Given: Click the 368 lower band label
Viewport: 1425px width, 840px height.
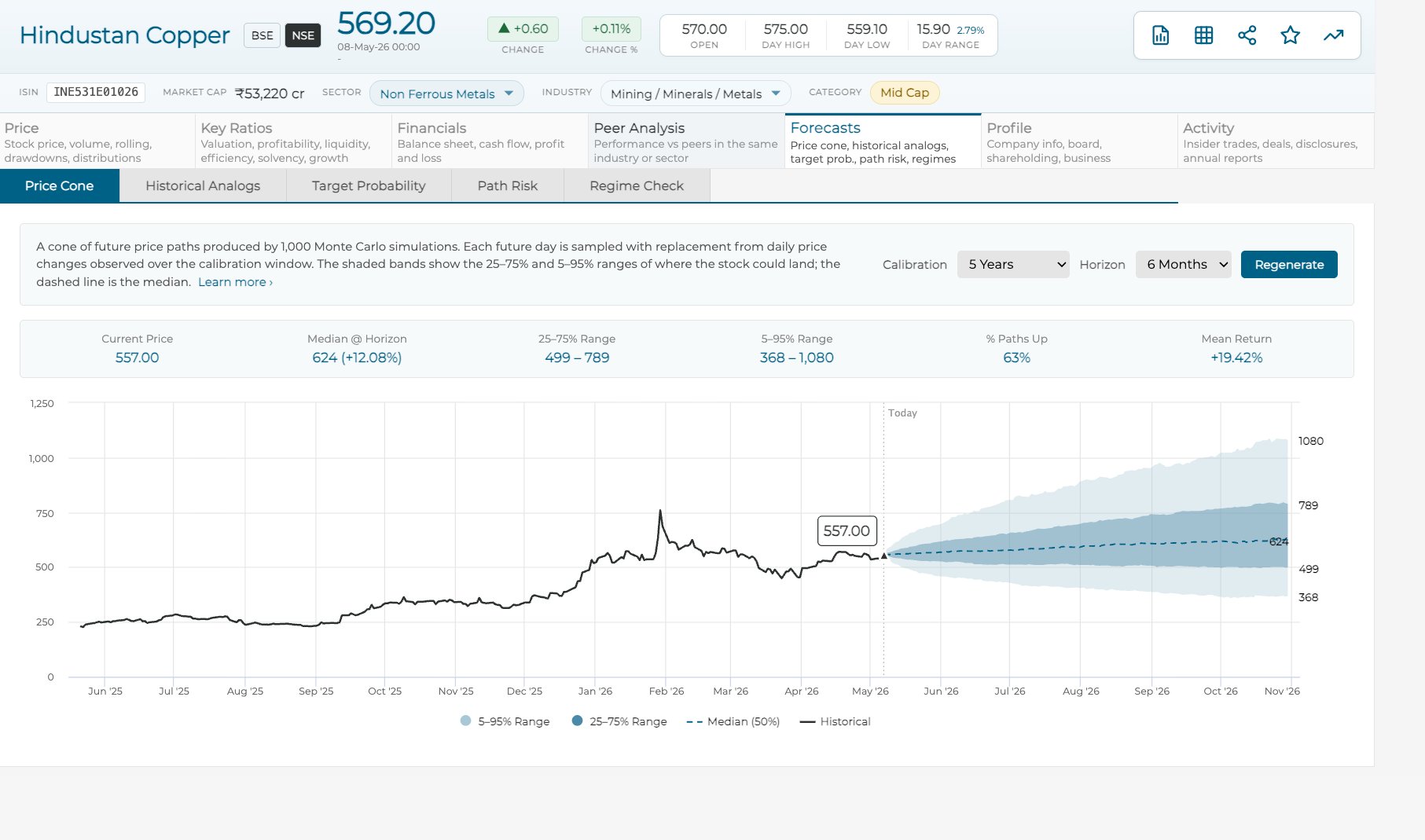Looking at the screenshot, I should 1308,597.
